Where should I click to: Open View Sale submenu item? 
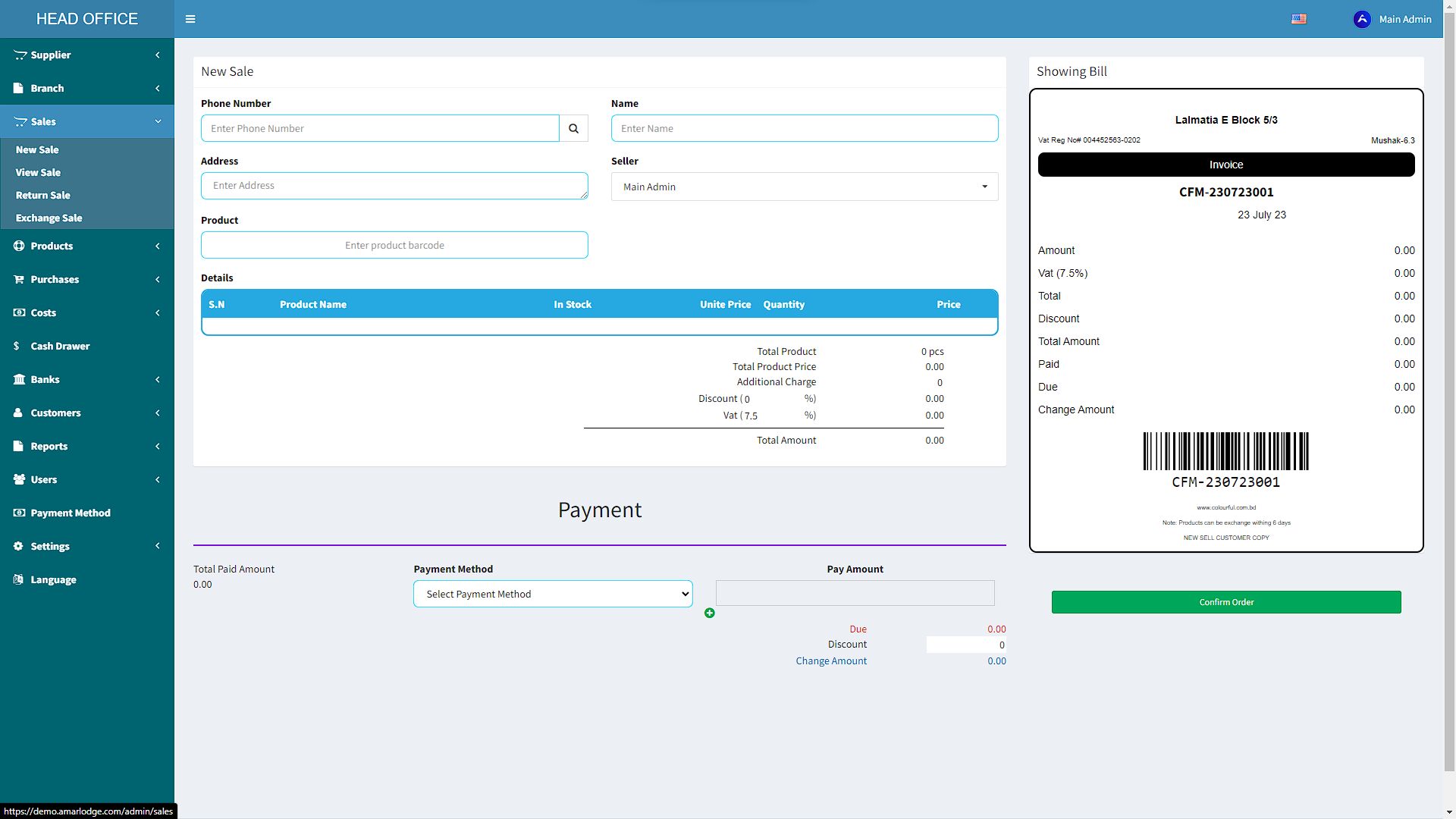point(38,172)
